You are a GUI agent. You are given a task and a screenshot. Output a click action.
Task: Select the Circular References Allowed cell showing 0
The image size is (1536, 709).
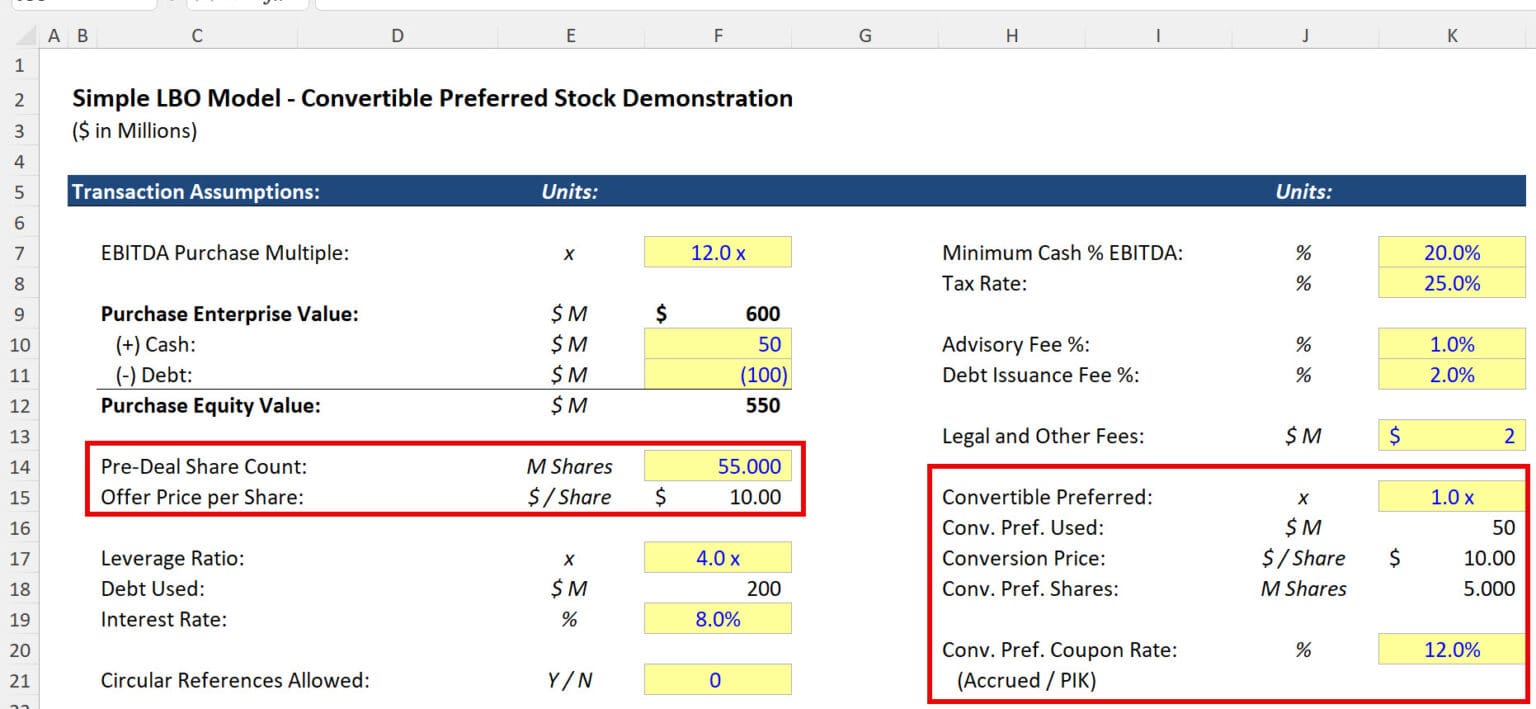click(x=717, y=679)
